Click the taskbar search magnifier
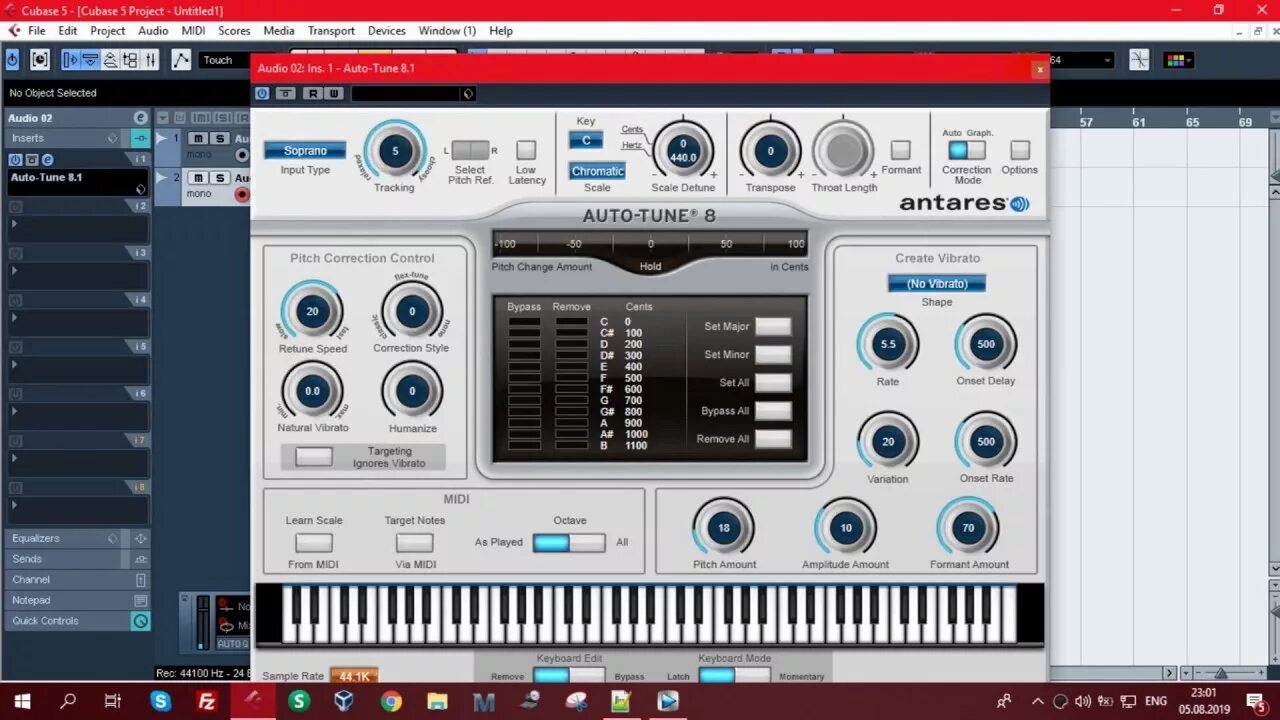 [68, 701]
